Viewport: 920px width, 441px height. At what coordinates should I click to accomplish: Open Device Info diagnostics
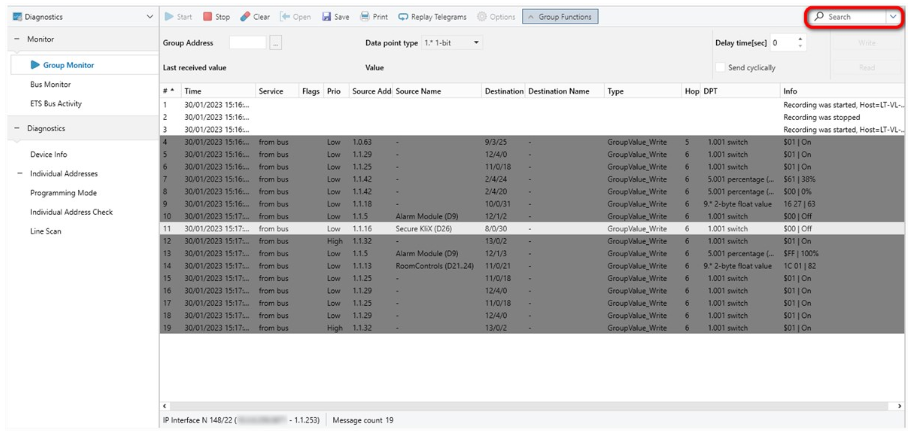(x=49, y=155)
